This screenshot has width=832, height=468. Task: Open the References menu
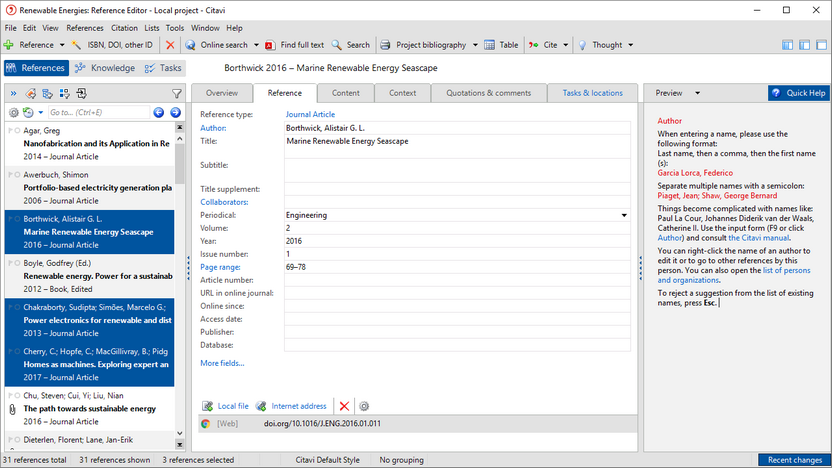[x=85, y=28]
